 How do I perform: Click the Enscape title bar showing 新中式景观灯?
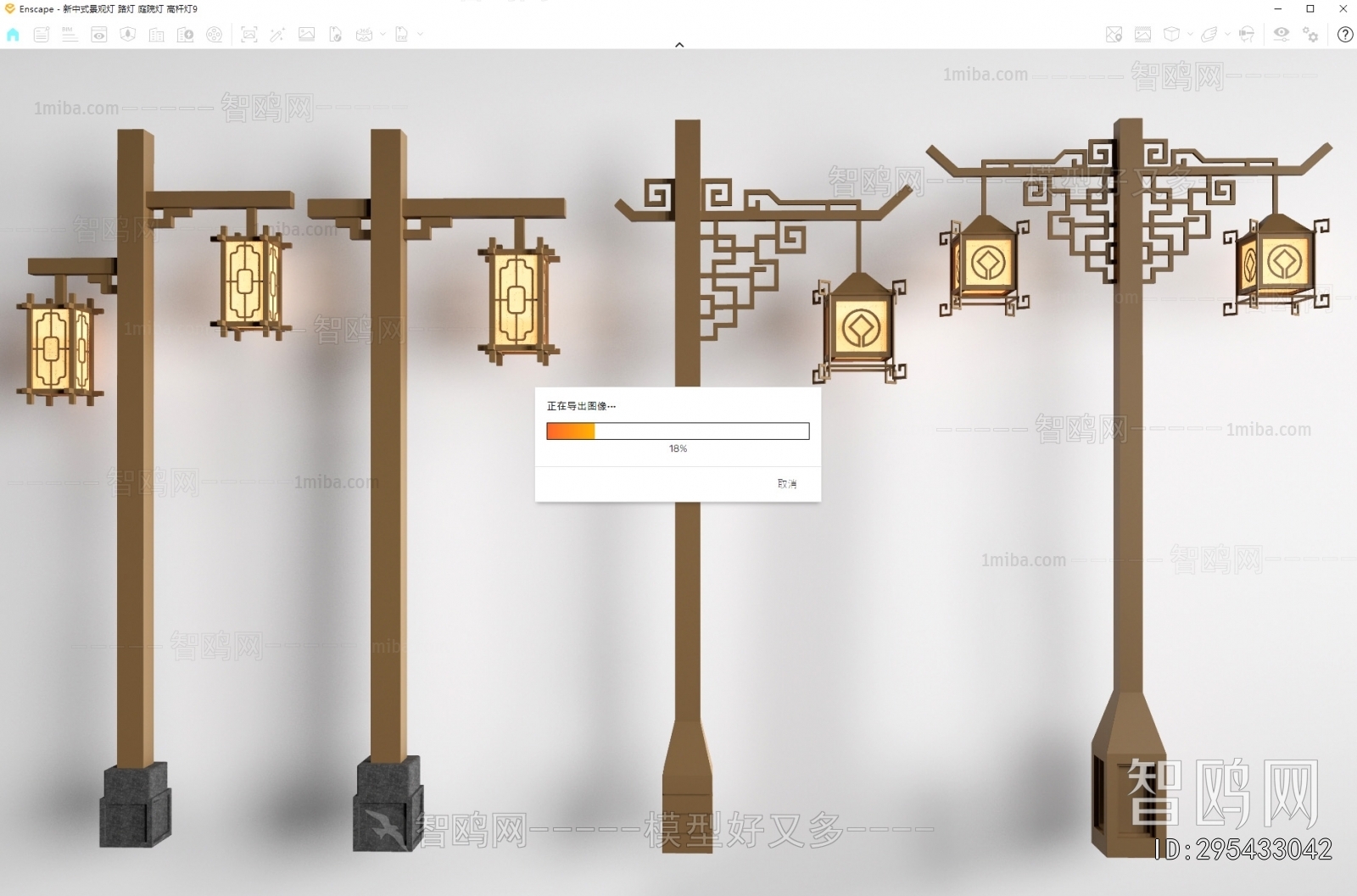pyautogui.click(x=102, y=8)
